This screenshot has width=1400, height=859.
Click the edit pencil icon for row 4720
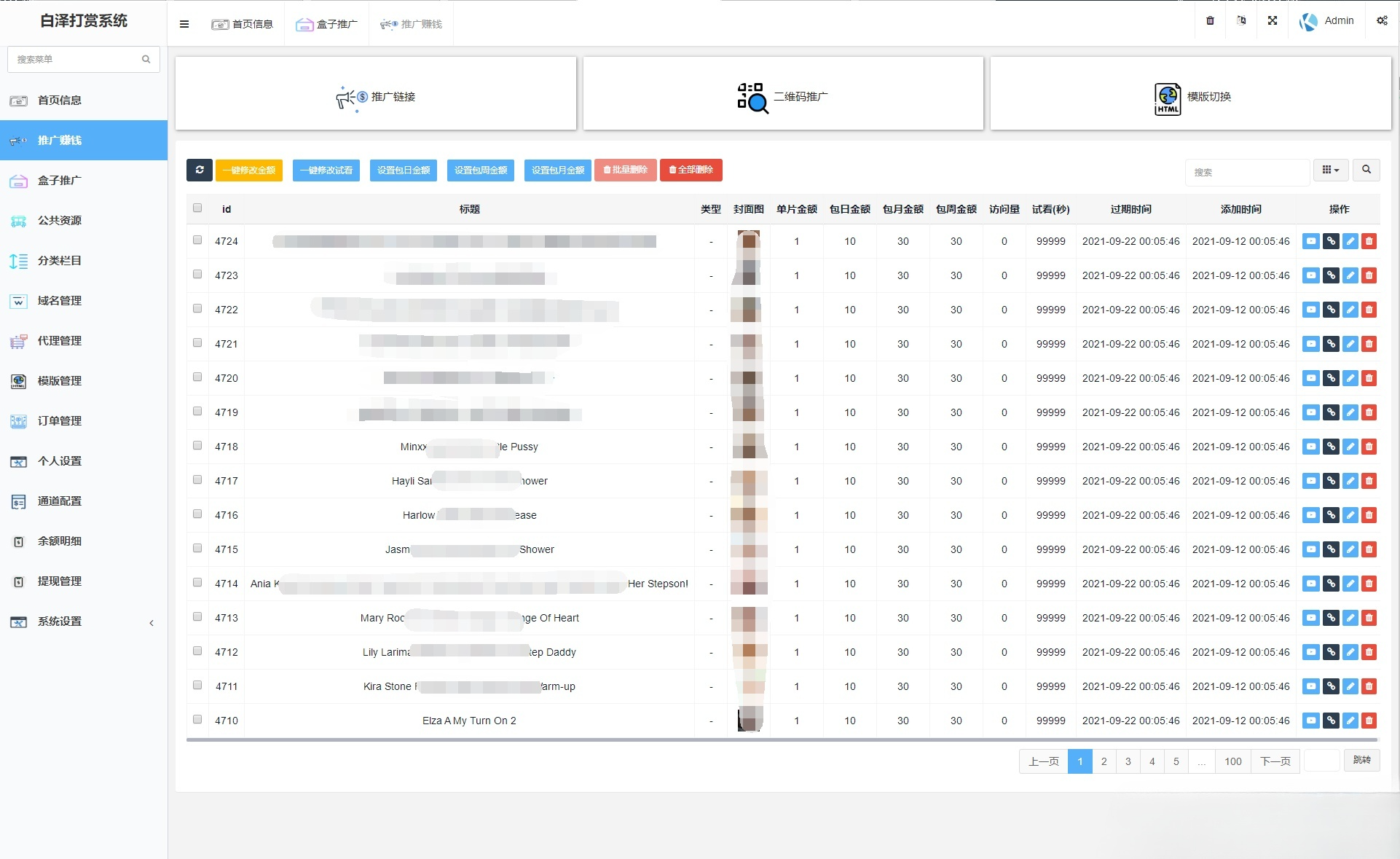click(x=1350, y=378)
